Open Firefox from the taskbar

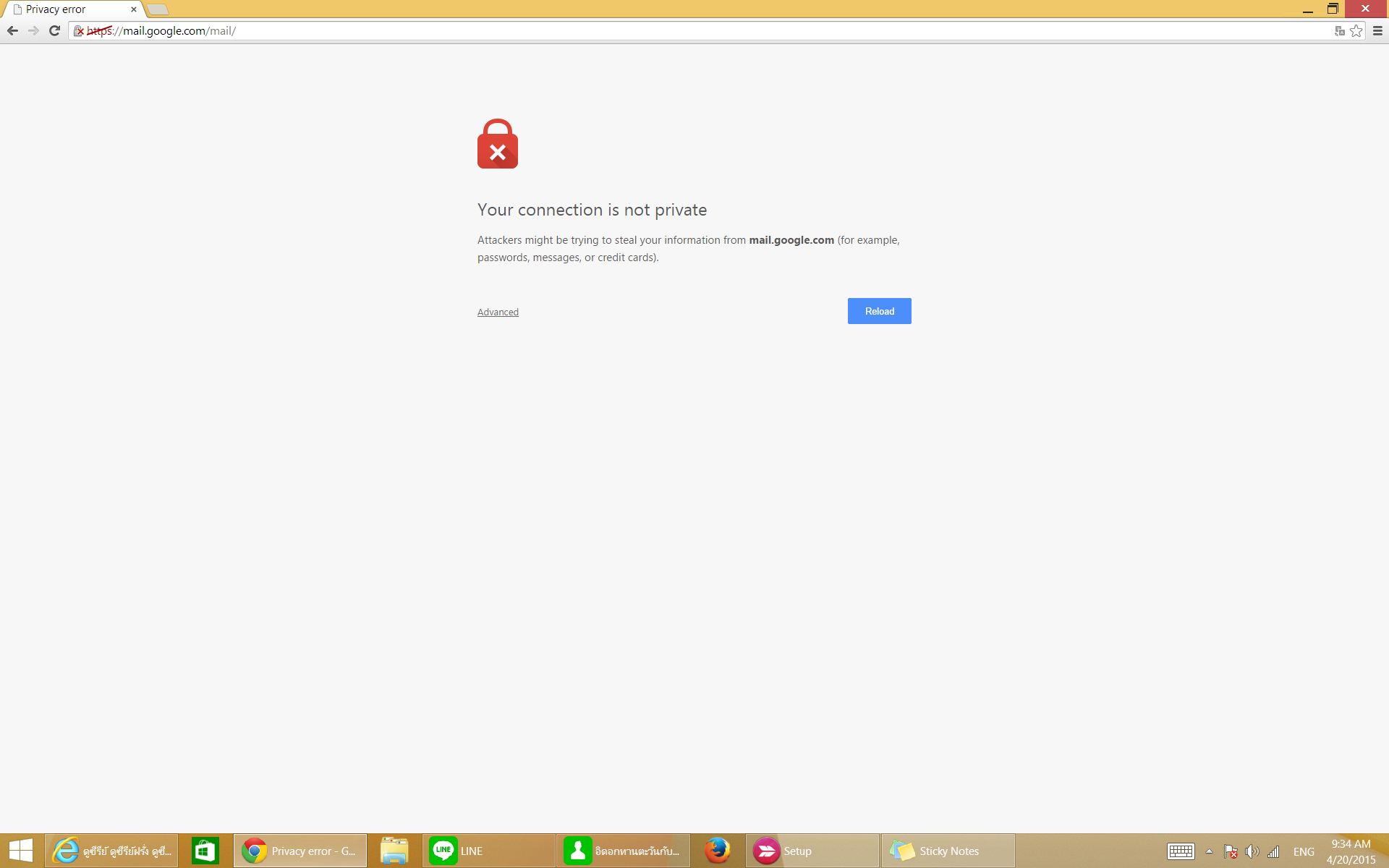[x=717, y=851]
